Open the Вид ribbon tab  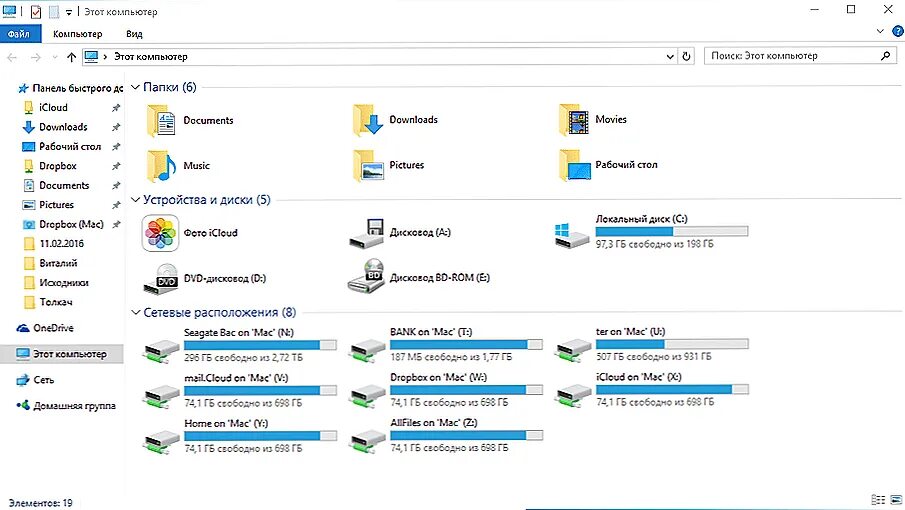point(134,34)
